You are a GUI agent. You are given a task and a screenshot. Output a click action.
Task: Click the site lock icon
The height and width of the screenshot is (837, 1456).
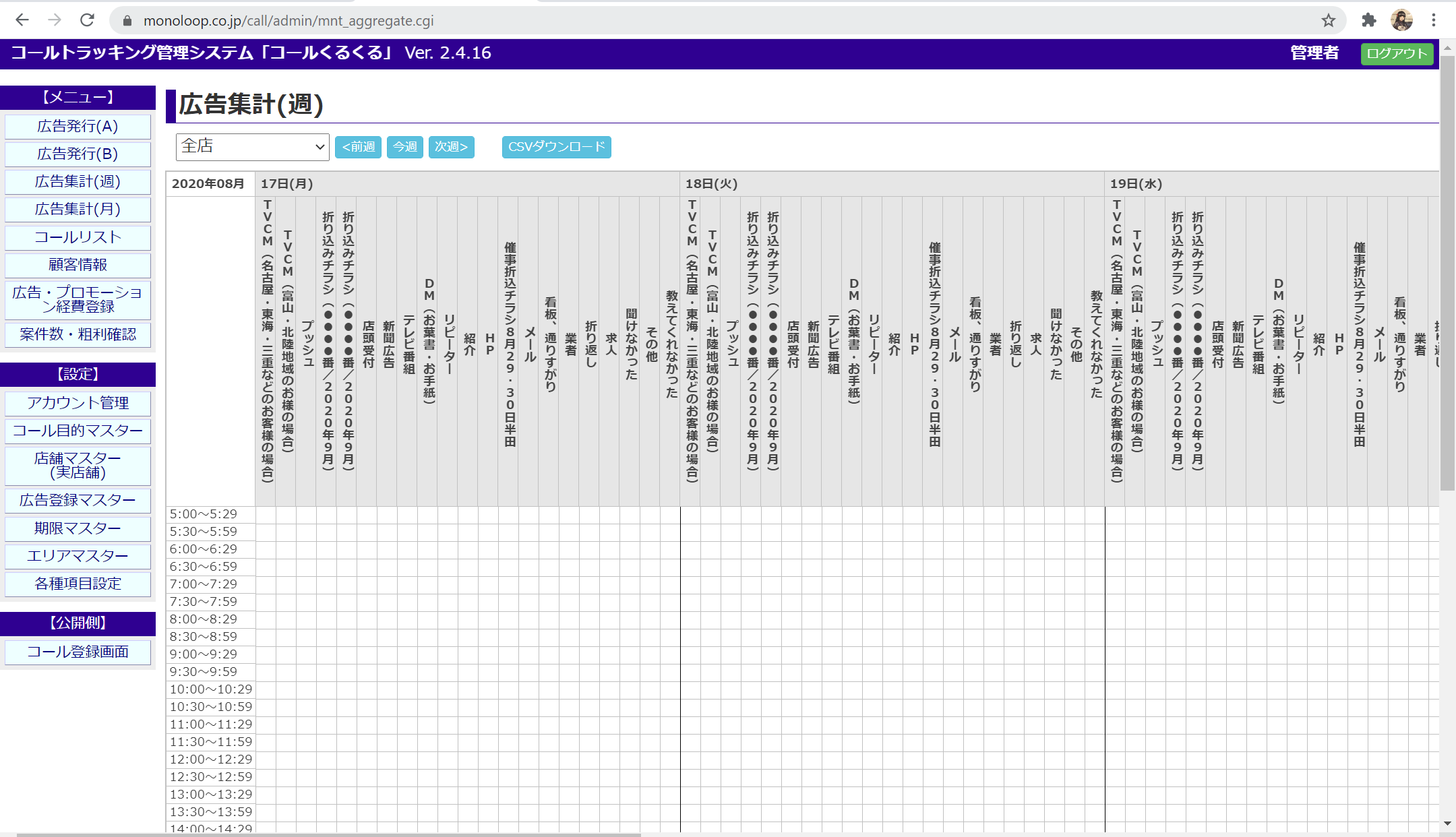pyautogui.click(x=127, y=21)
